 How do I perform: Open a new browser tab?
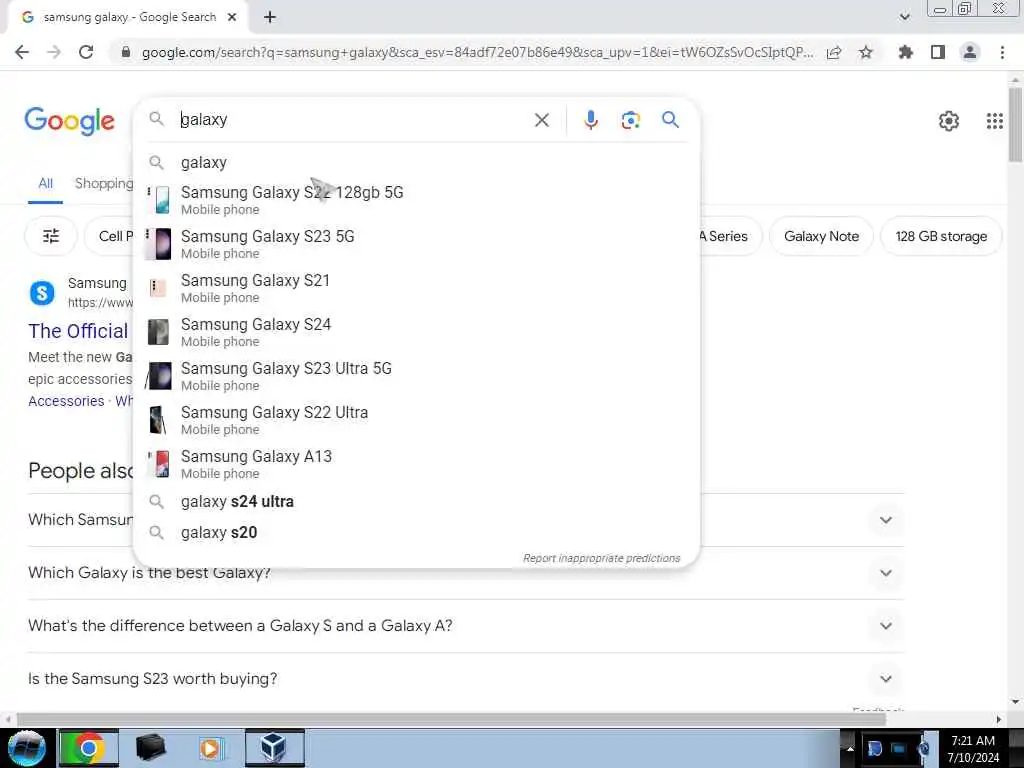click(x=270, y=18)
